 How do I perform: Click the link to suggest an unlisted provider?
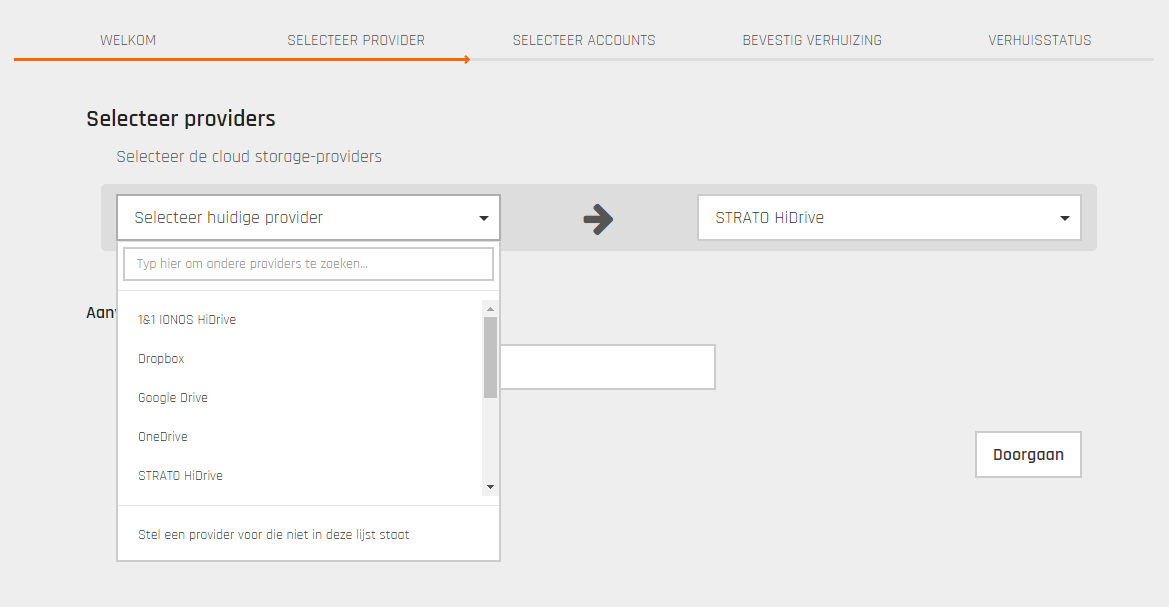click(x=274, y=535)
